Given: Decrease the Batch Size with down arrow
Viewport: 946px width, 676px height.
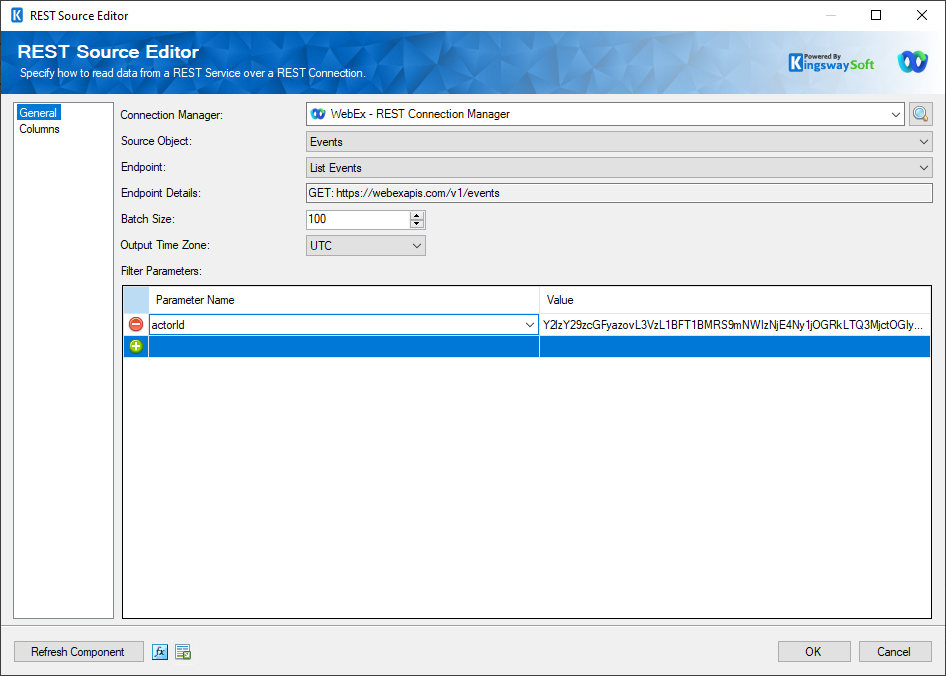Looking at the screenshot, I should click(416, 224).
